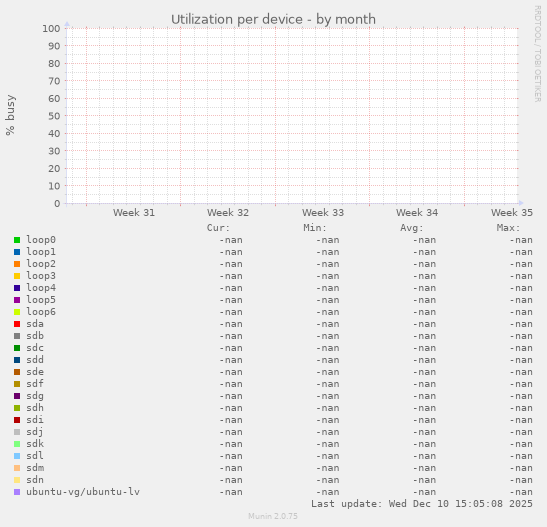
Task: Select the sdd legend label
Action: 35,360
